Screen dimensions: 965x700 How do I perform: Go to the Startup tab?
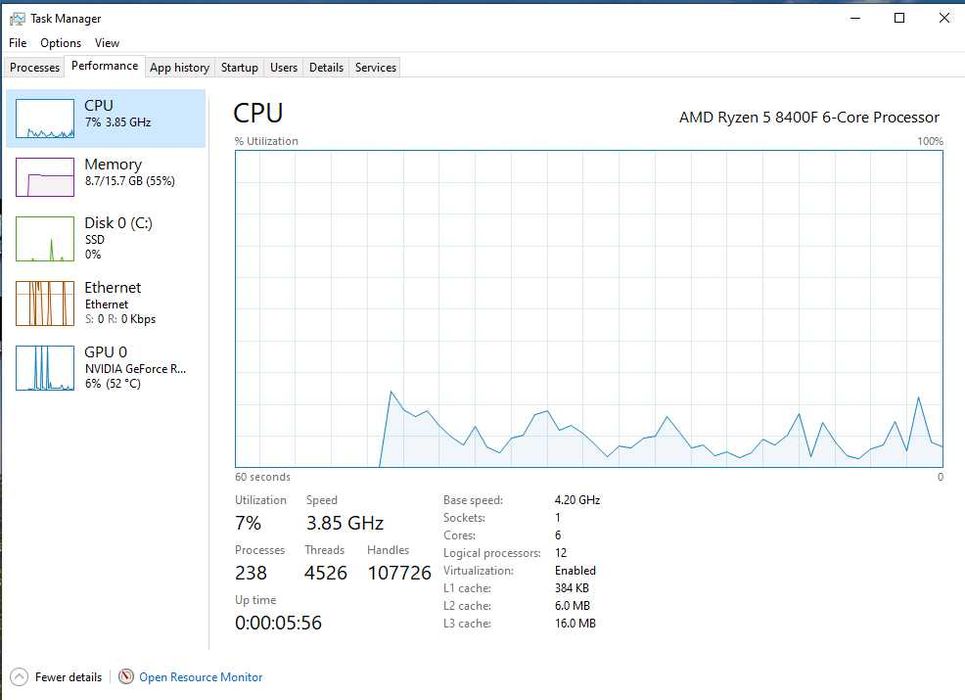pos(239,68)
